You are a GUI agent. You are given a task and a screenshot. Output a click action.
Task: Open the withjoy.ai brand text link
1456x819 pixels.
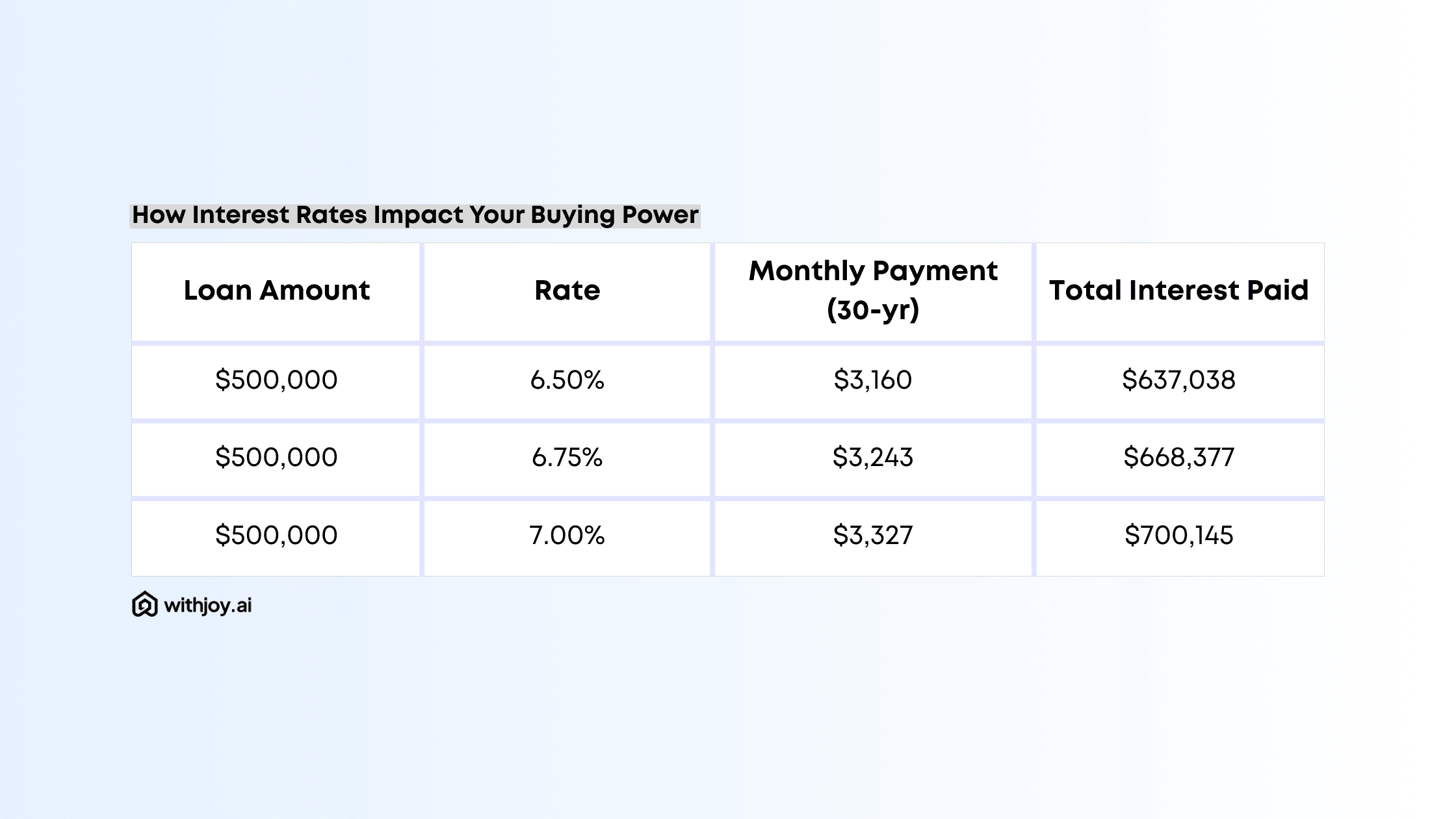click(x=207, y=606)
